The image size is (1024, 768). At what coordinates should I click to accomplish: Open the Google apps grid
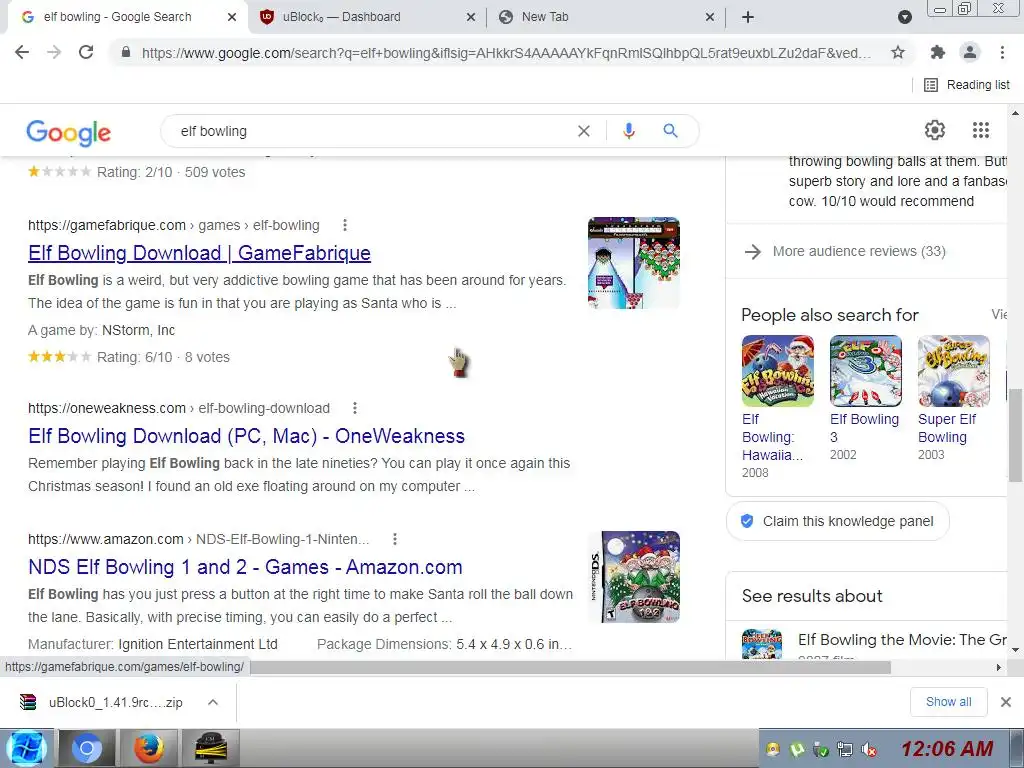tap(980, 130)
